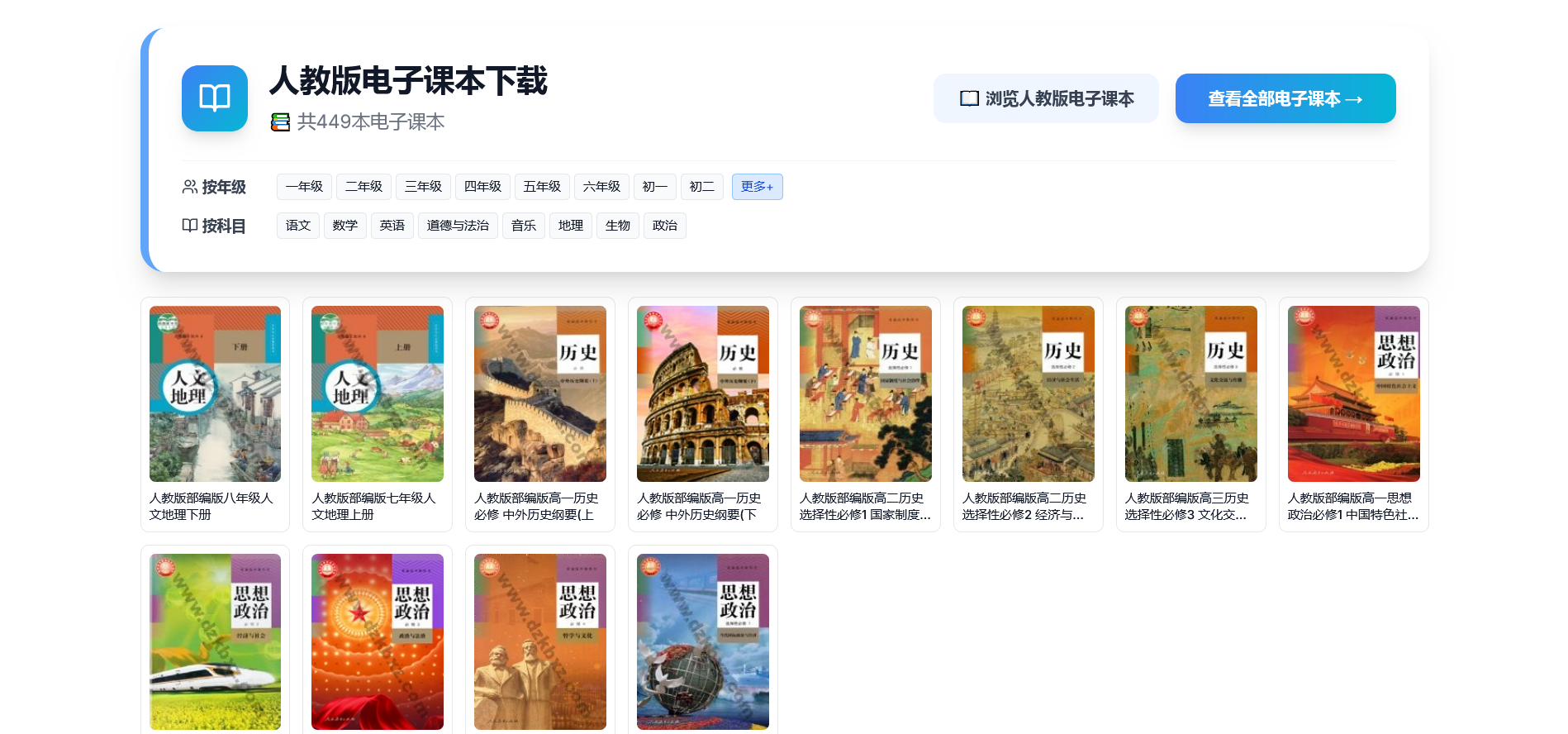Open 查看全部电子课本 button
This screenshot has height=734, width=1568.
click(1285, 98)
